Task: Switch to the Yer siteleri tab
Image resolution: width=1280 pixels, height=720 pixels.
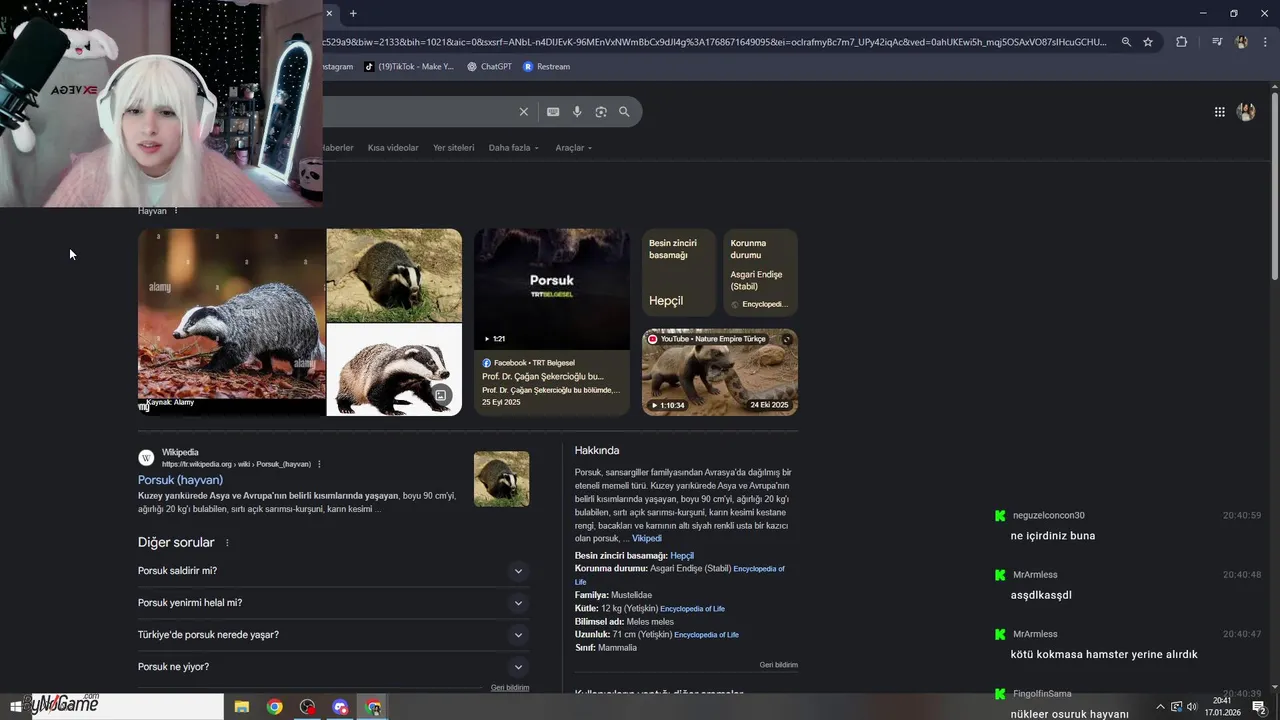Action: (x=453, y=148)
